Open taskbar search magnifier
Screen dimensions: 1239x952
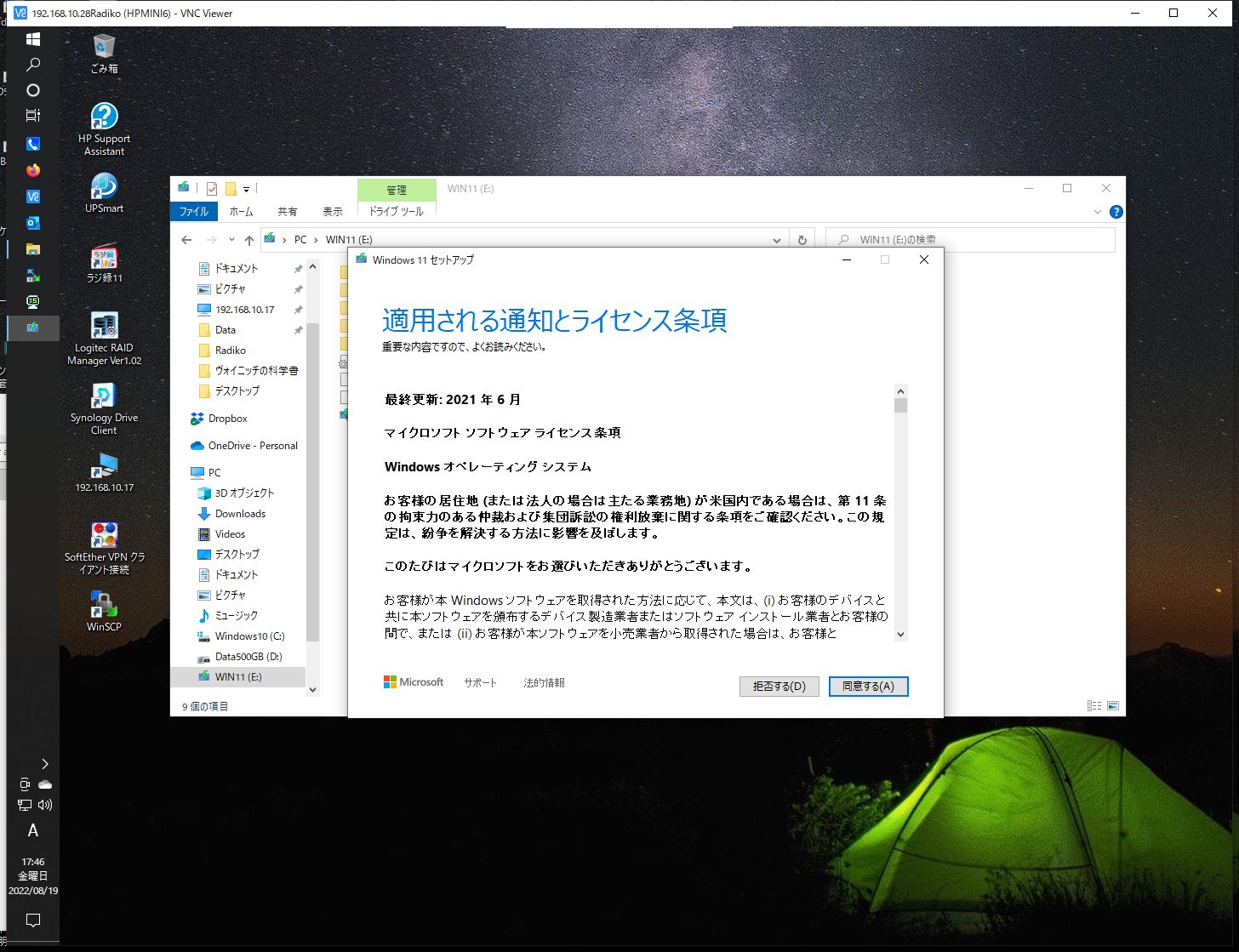coord(33,65)
